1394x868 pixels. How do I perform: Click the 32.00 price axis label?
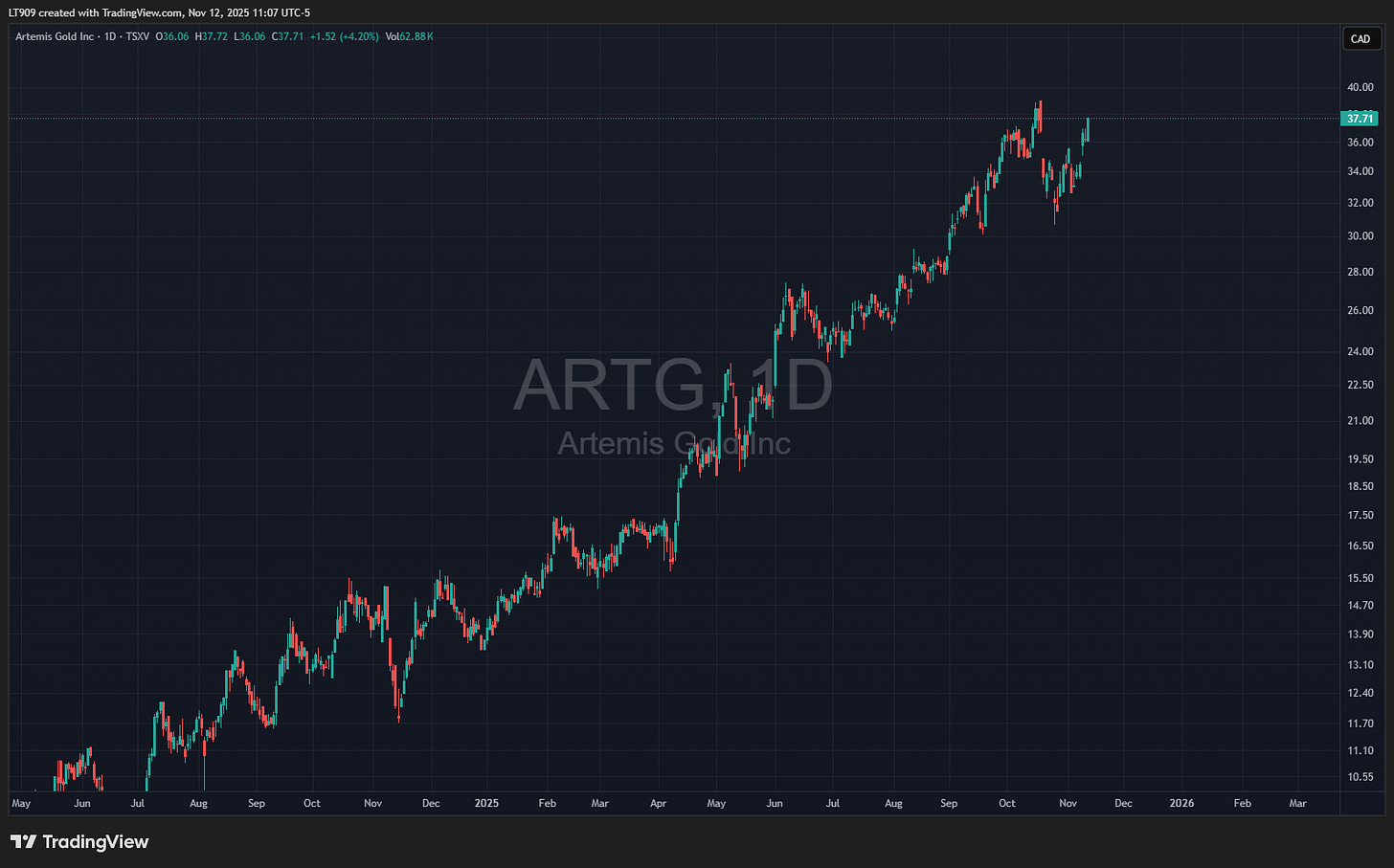point(1360,203)
